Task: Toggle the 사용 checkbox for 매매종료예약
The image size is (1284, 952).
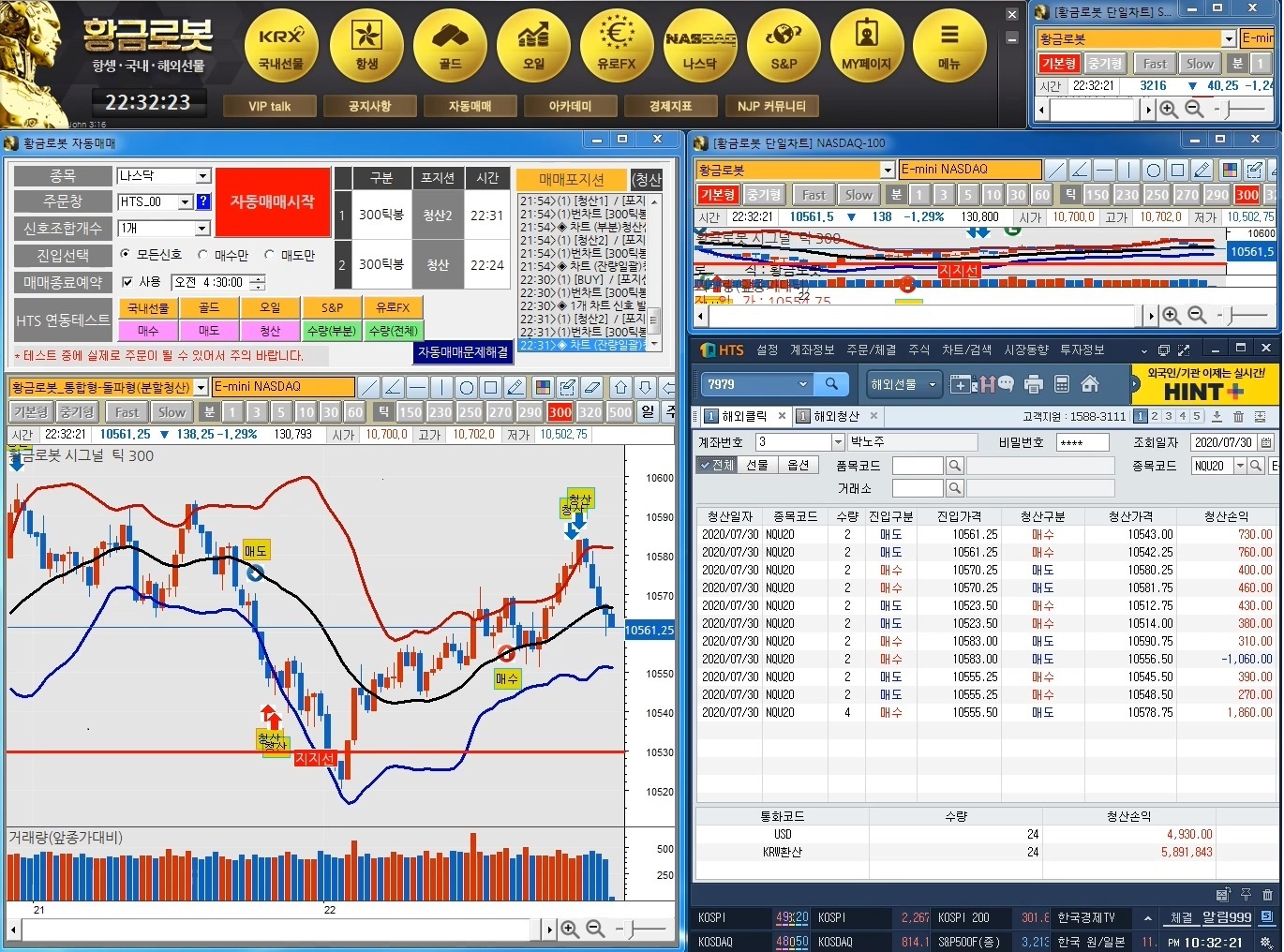Action: point(127,281)
